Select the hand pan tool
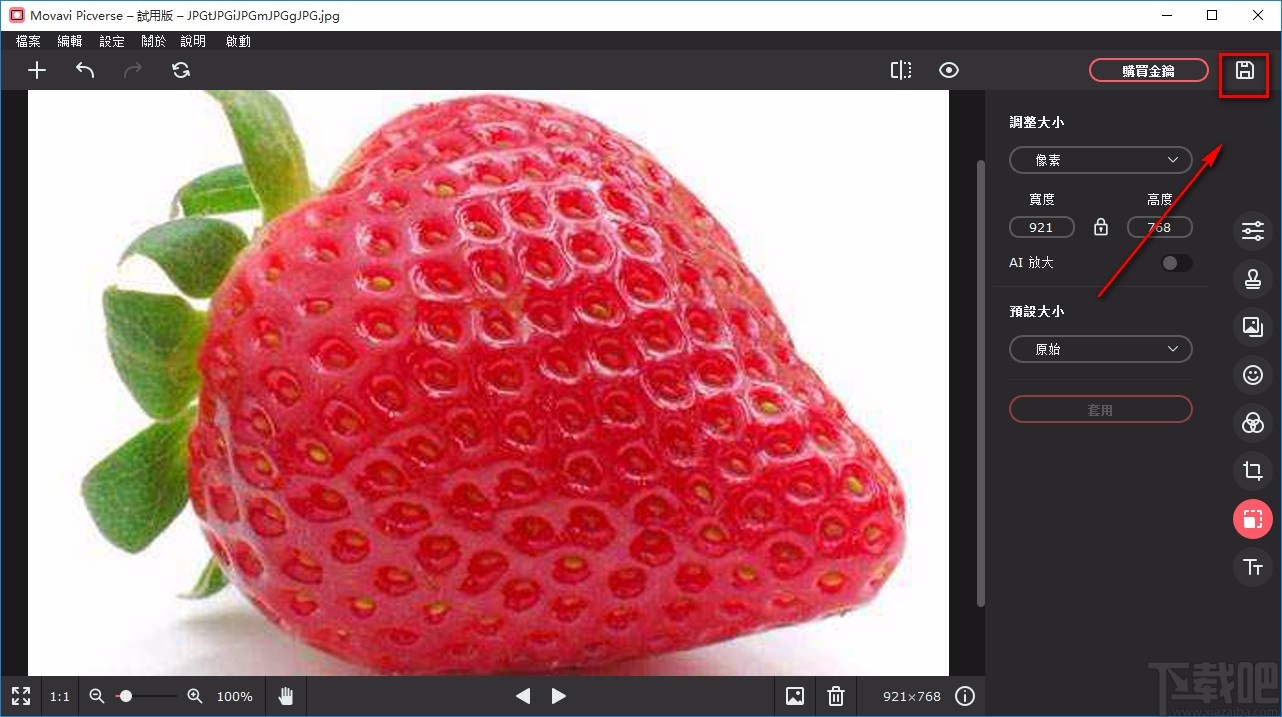 click(x=287, y=696)
